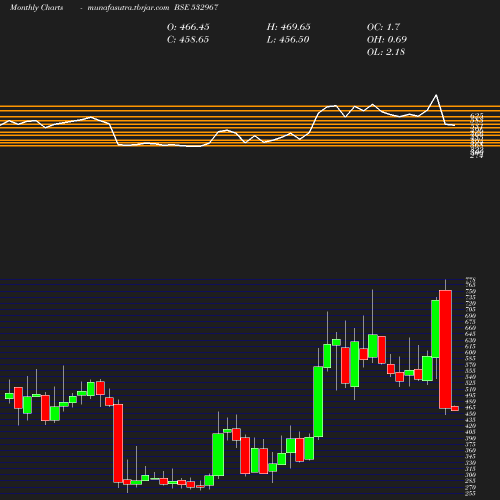Viewport: 500px width, 500px height.
Task: Click the "BSE 532967" symbol label
Action: click(x=196, y=8)
